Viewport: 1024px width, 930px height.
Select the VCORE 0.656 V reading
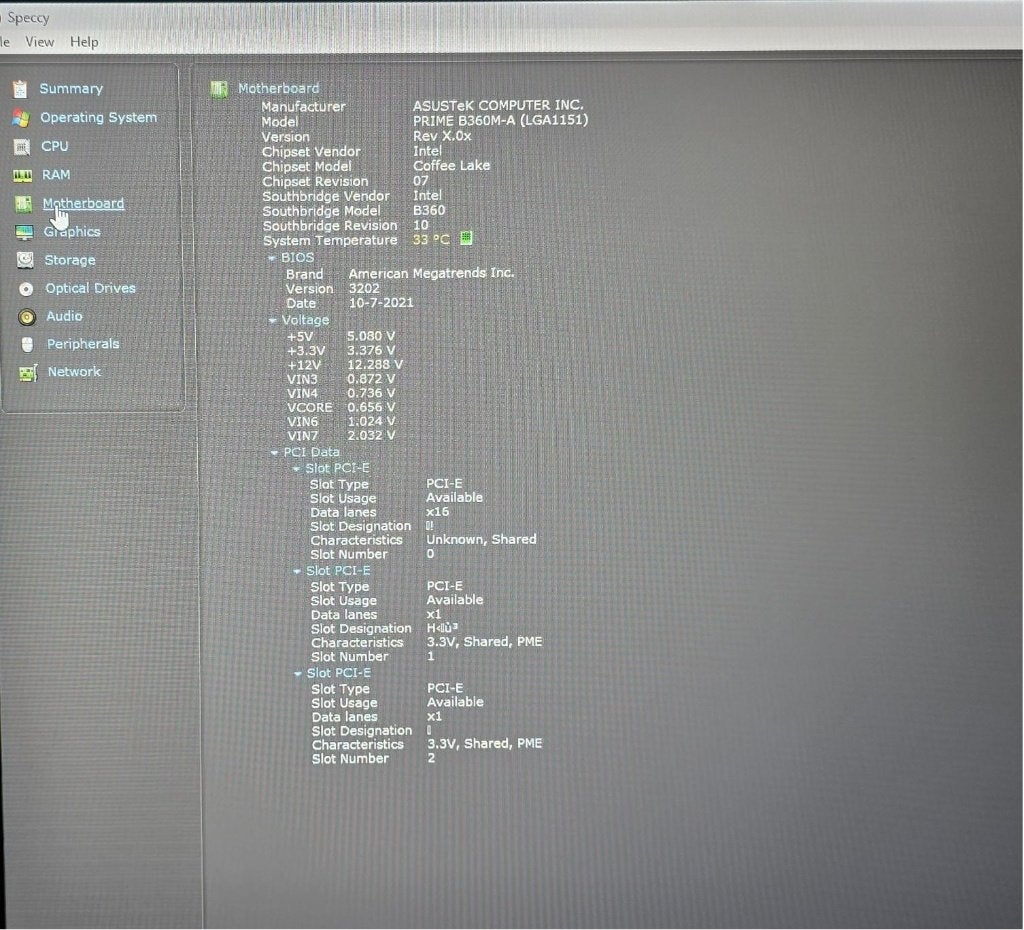(x=371, y=407)
